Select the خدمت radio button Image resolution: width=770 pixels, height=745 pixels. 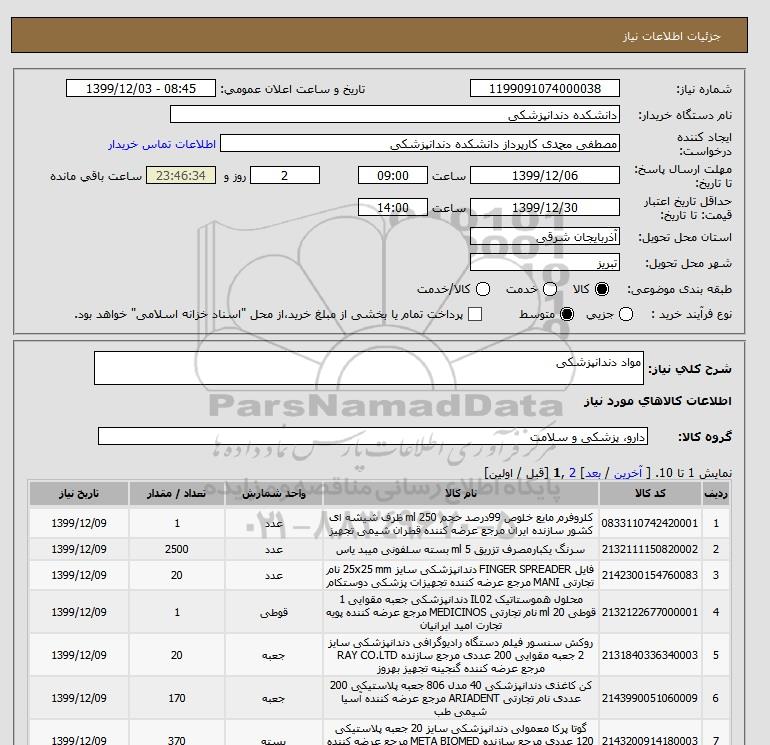[x=550, y=289]
